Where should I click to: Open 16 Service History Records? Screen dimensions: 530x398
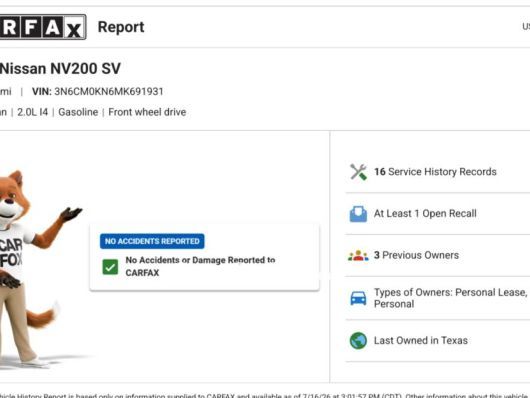click(435, 172)
